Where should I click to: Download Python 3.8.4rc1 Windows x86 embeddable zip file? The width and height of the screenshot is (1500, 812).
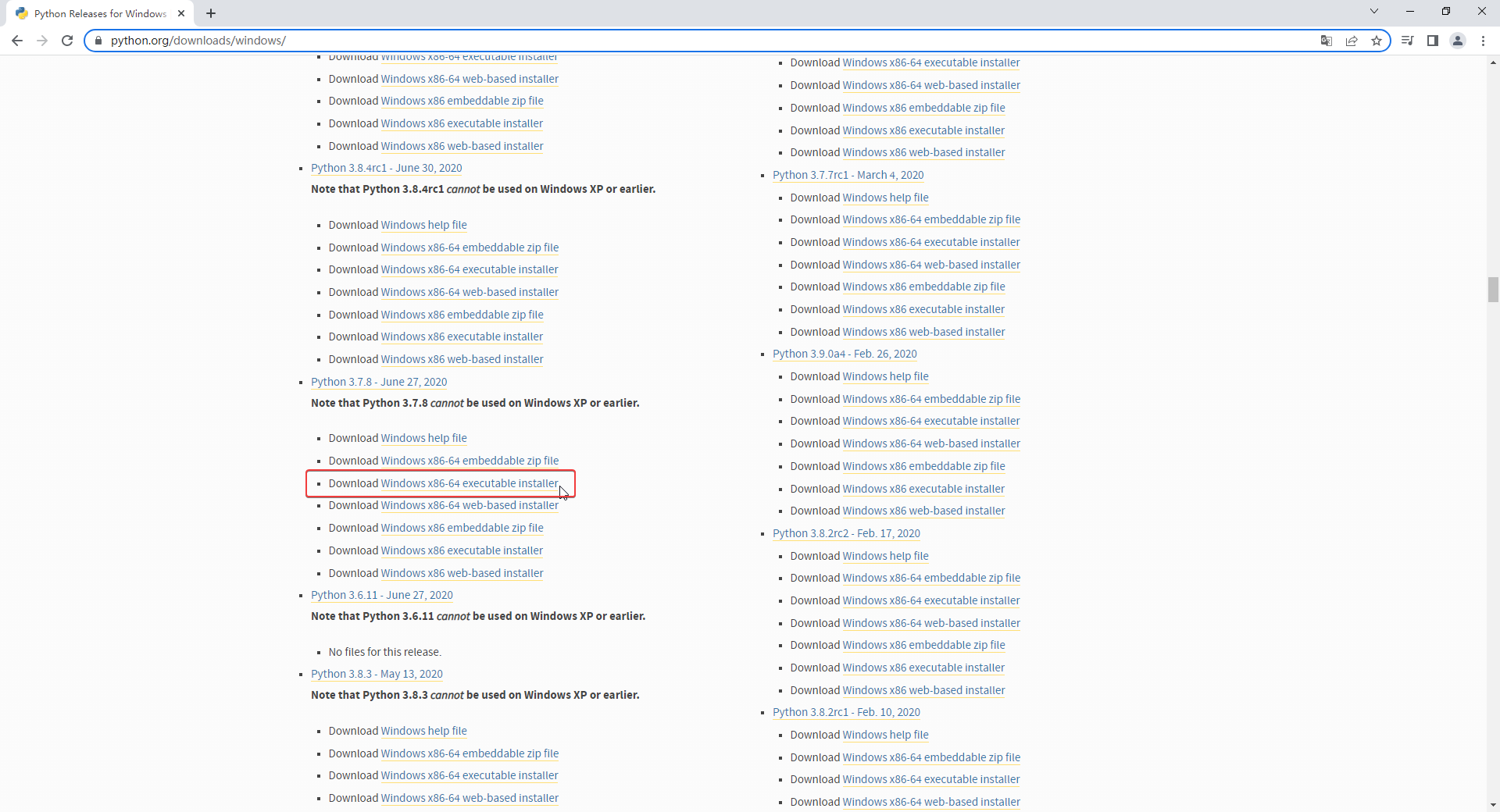coord(462,315)
